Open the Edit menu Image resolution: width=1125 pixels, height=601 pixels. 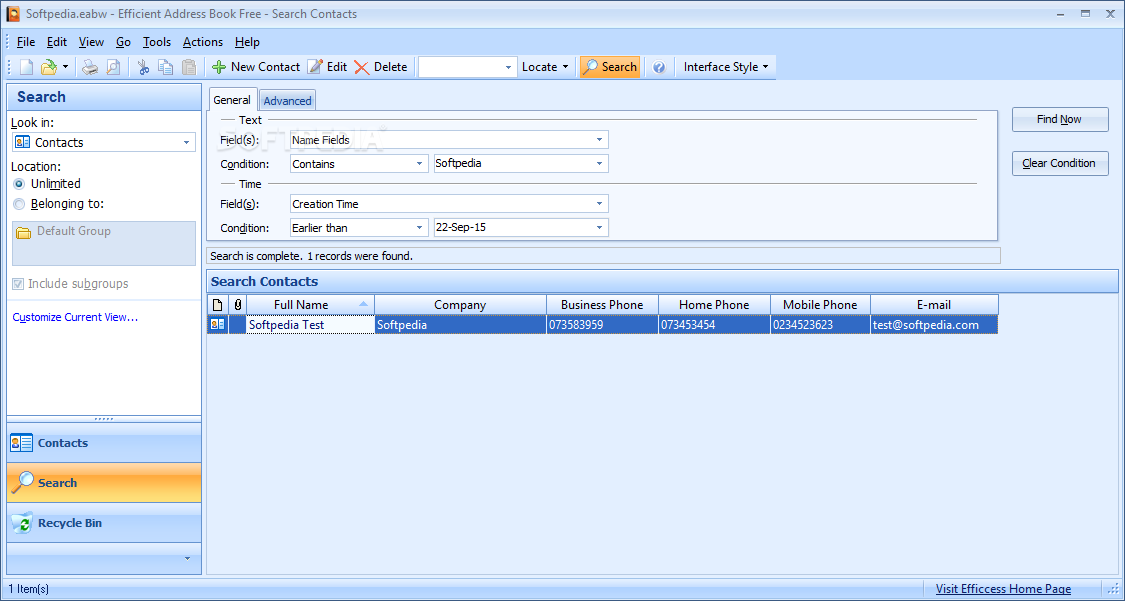tap(57, 42)
